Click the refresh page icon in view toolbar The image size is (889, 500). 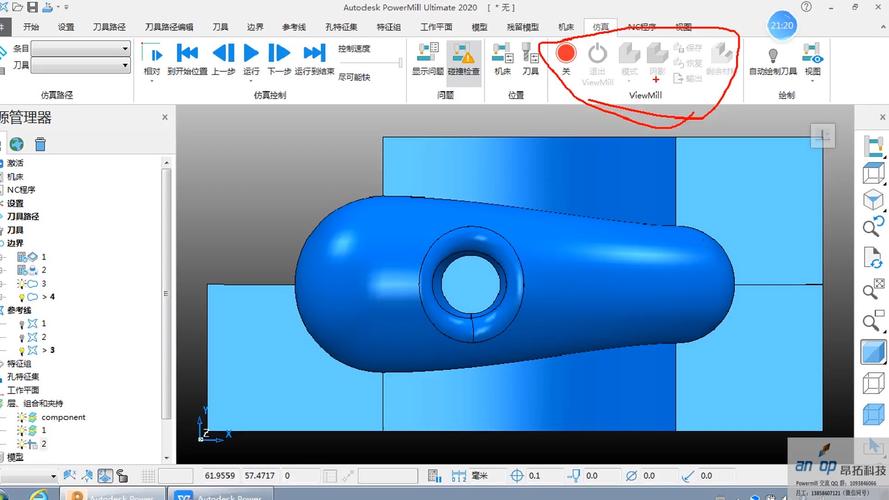point(873,257)
